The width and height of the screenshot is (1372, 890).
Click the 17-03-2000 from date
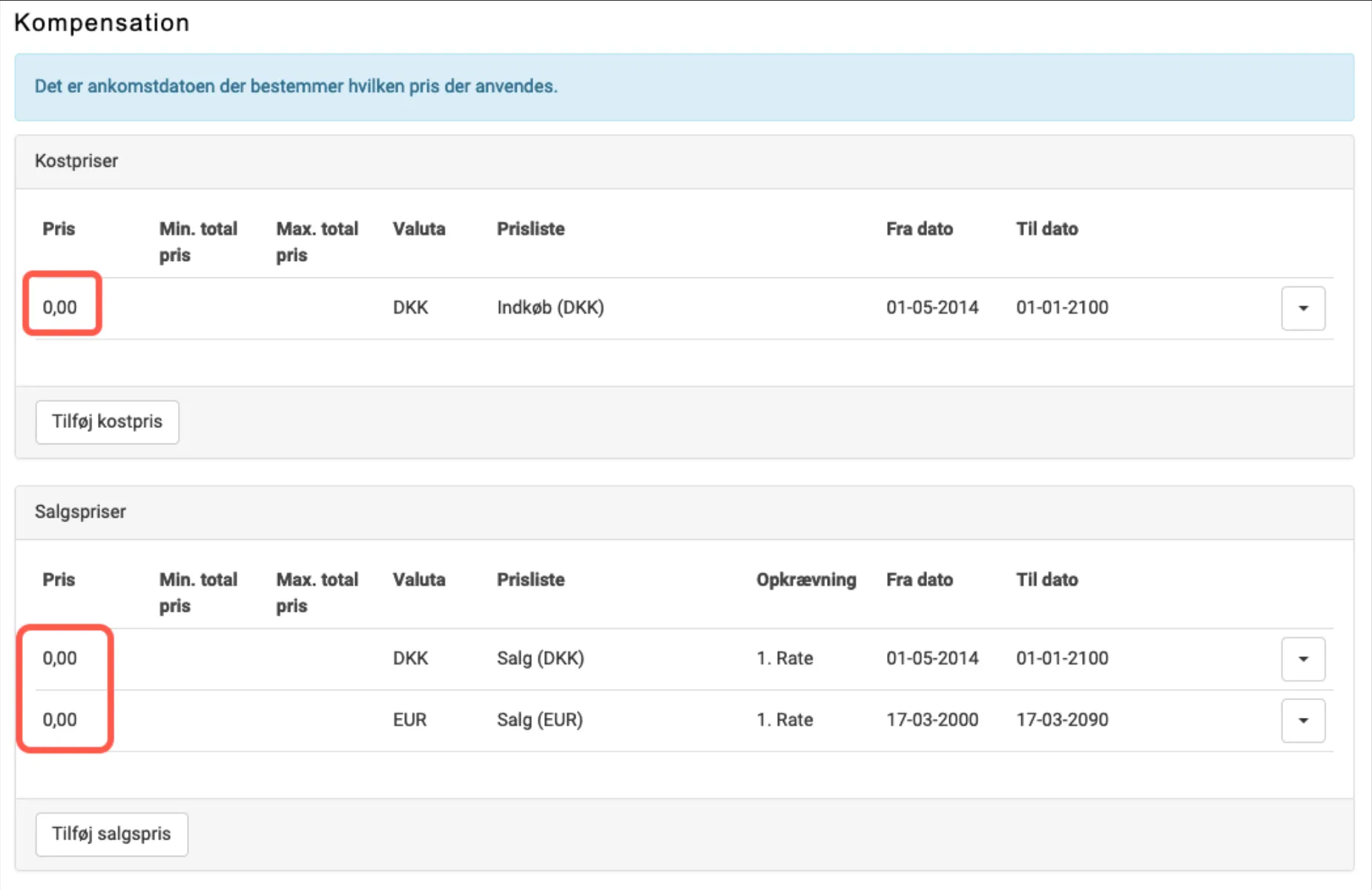931,719
